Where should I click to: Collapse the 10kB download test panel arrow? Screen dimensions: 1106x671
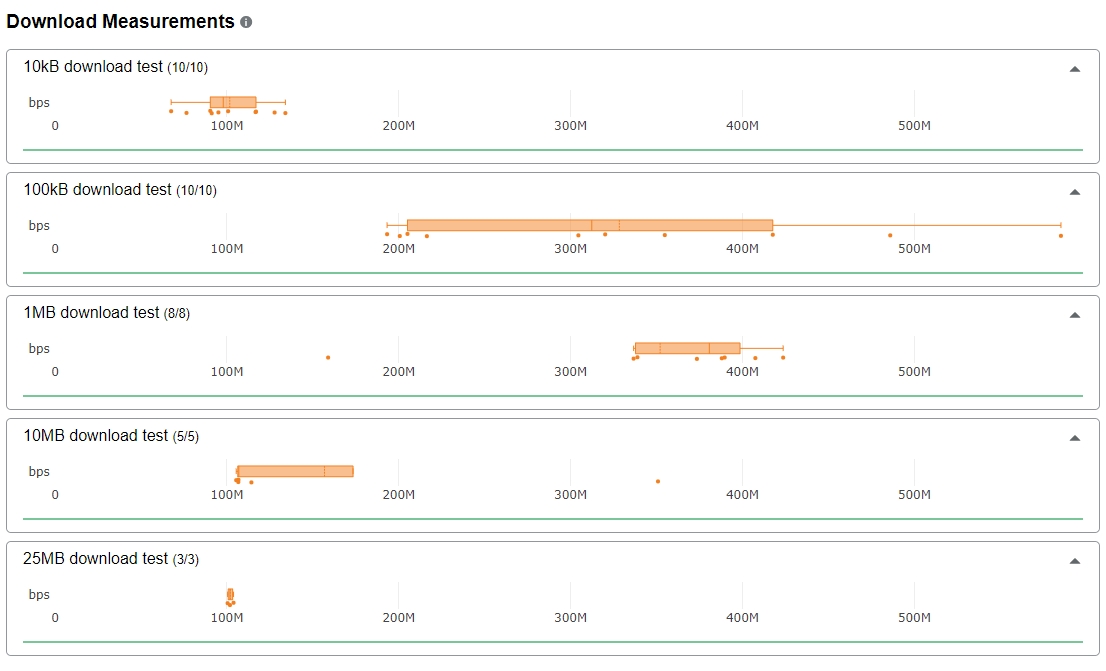tap(1074, 69)
